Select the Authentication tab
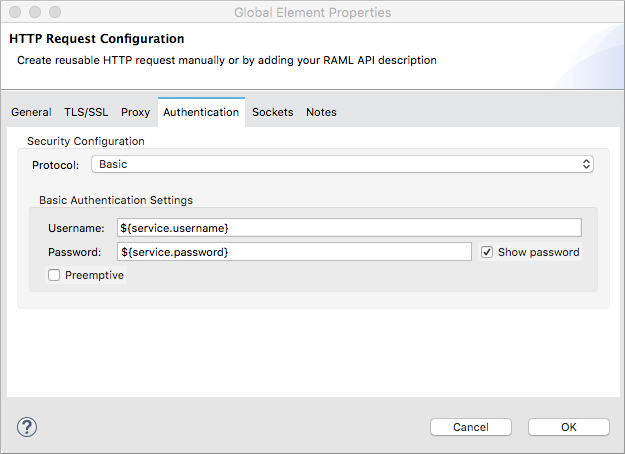The image size is (625, 454). point(201,112)
